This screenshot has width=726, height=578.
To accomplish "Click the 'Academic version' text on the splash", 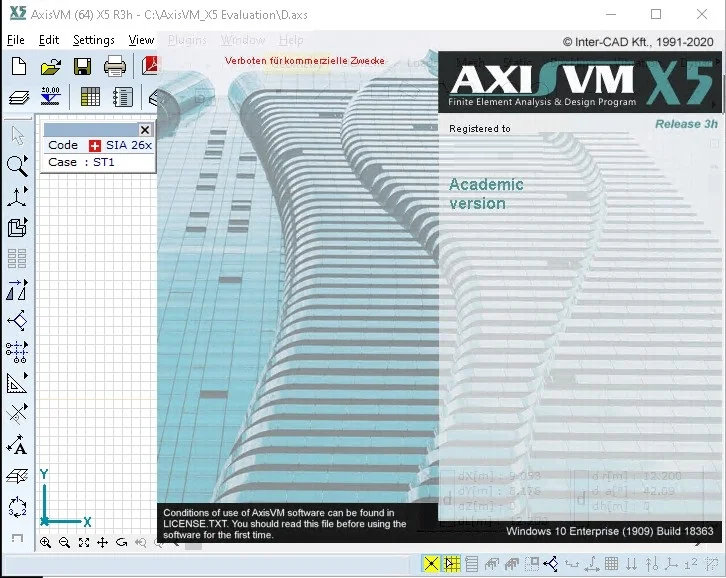I will click(x=486, y=194).
